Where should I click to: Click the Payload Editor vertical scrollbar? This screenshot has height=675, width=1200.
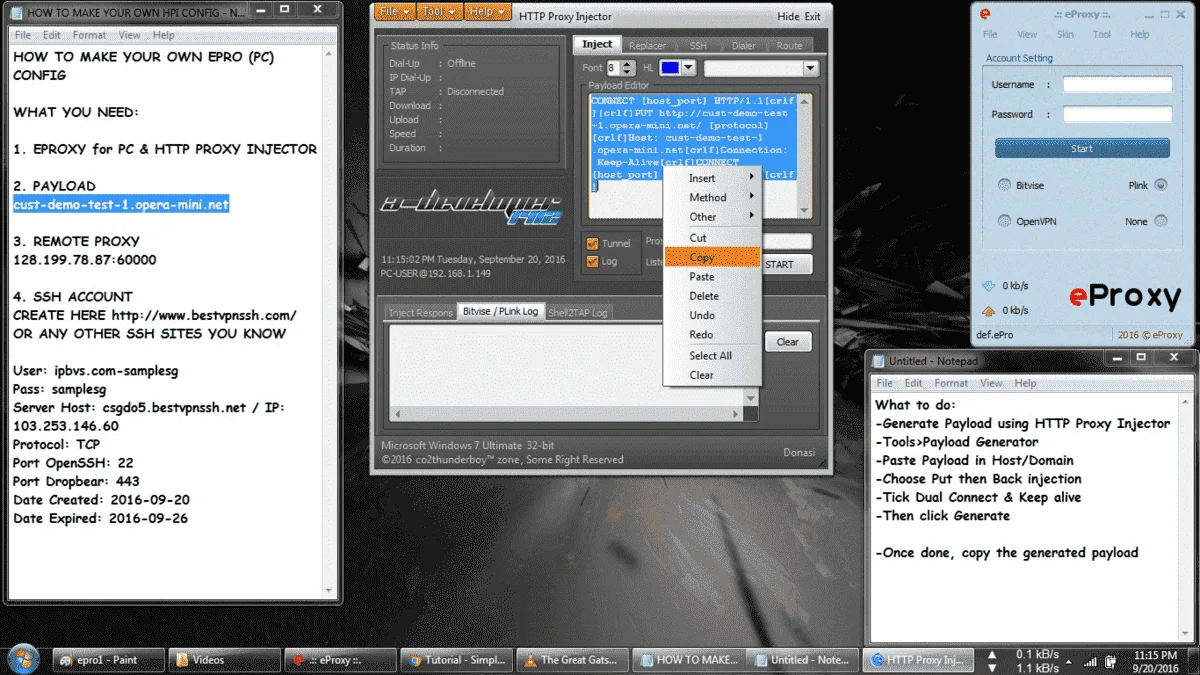(x=804, y=155)
